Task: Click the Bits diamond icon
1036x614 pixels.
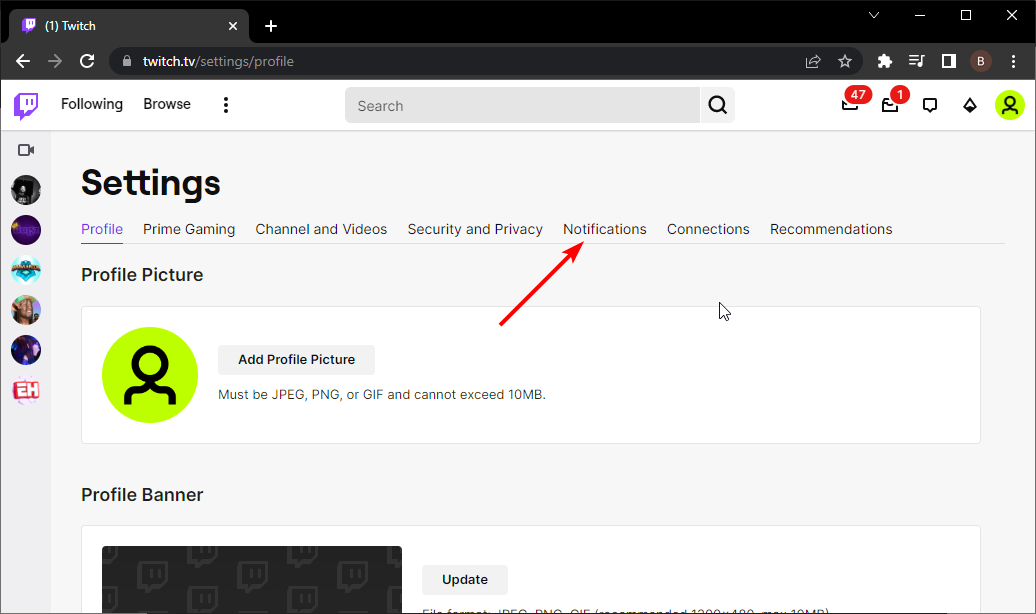Action: pos(970,105)
